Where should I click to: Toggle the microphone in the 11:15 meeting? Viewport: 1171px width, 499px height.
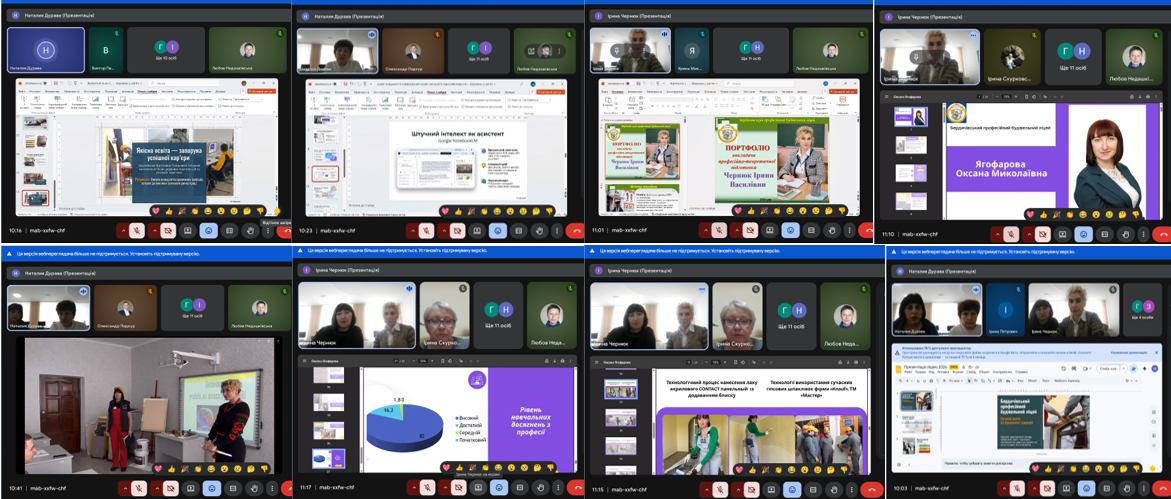pos(718,487)
